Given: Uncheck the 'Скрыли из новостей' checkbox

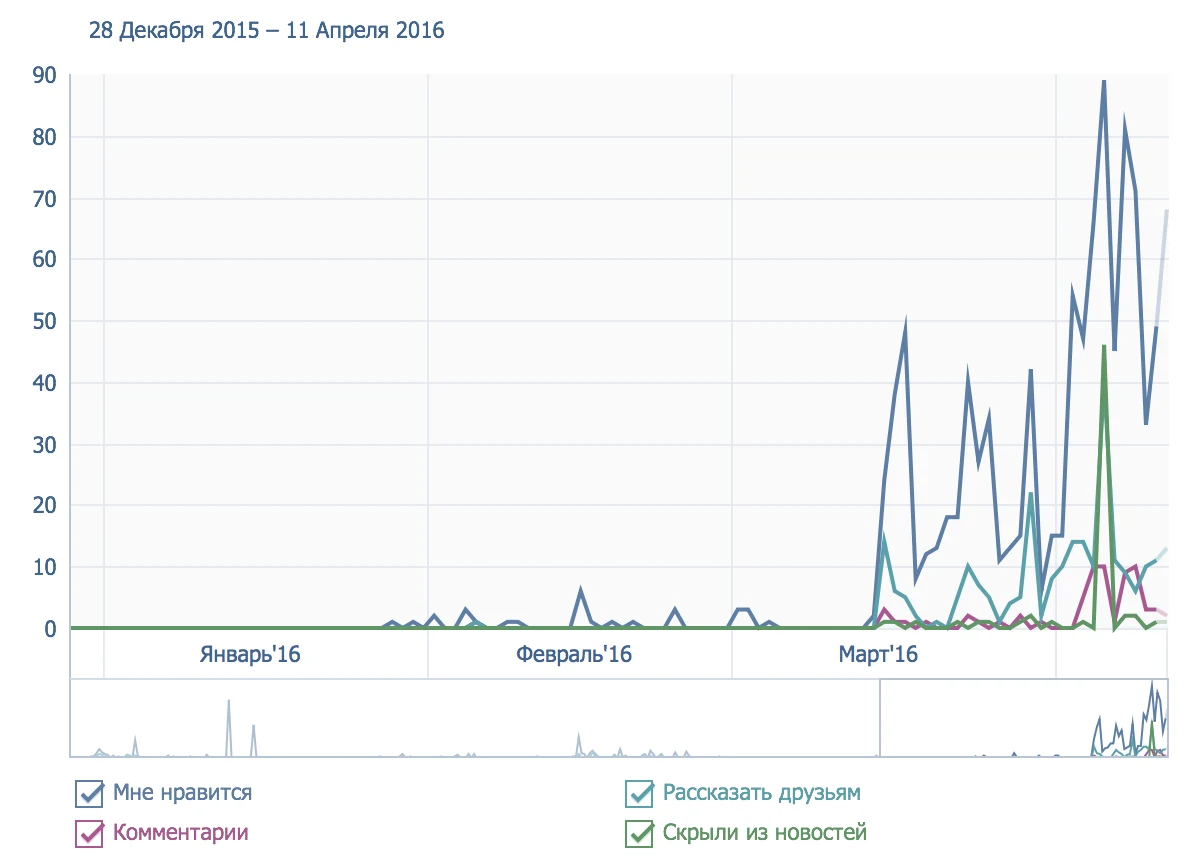Looking at the screenshot, I should [x=639, y=833].
